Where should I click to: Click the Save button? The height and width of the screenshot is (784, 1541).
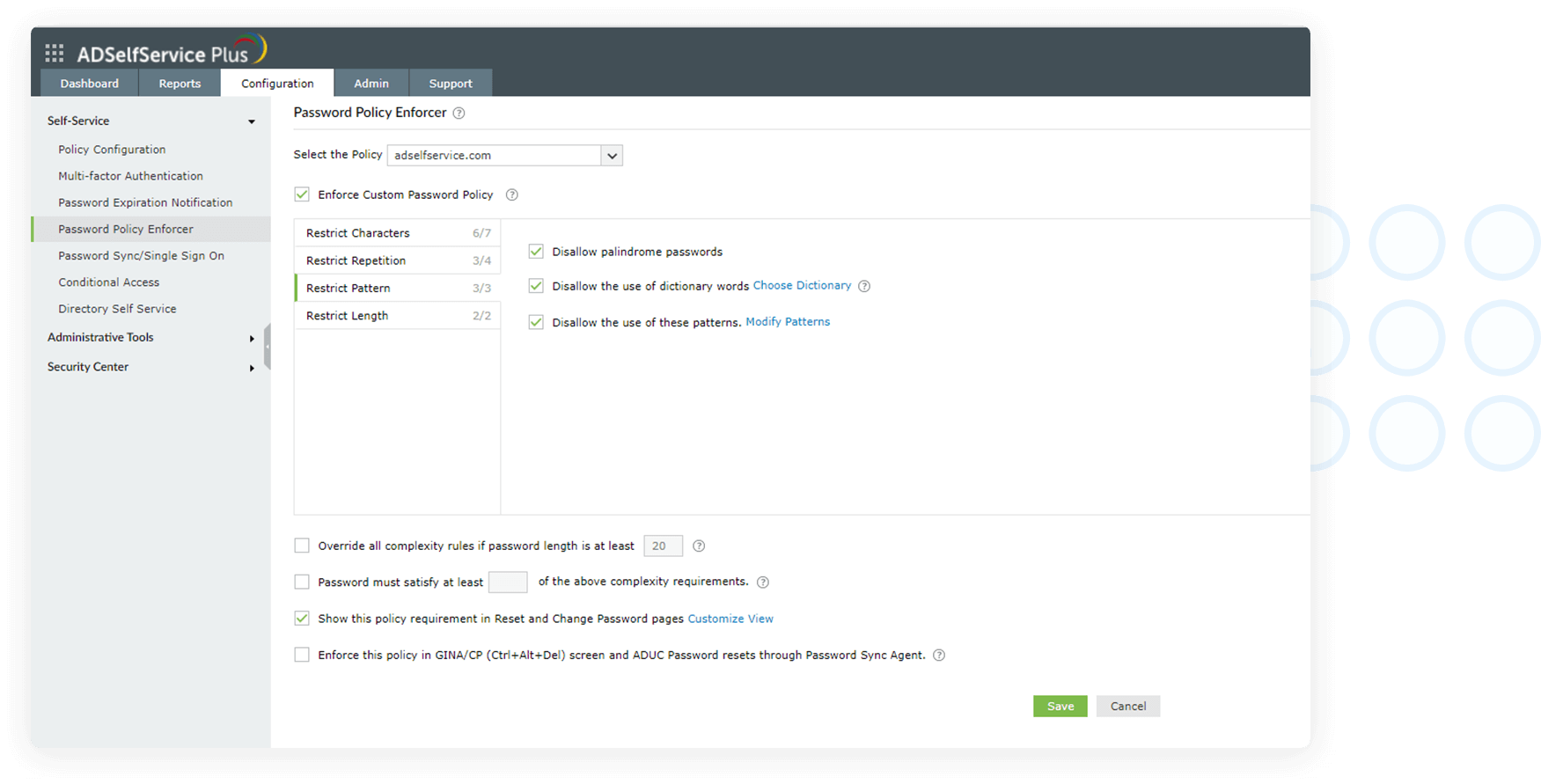click(1060, 707)
